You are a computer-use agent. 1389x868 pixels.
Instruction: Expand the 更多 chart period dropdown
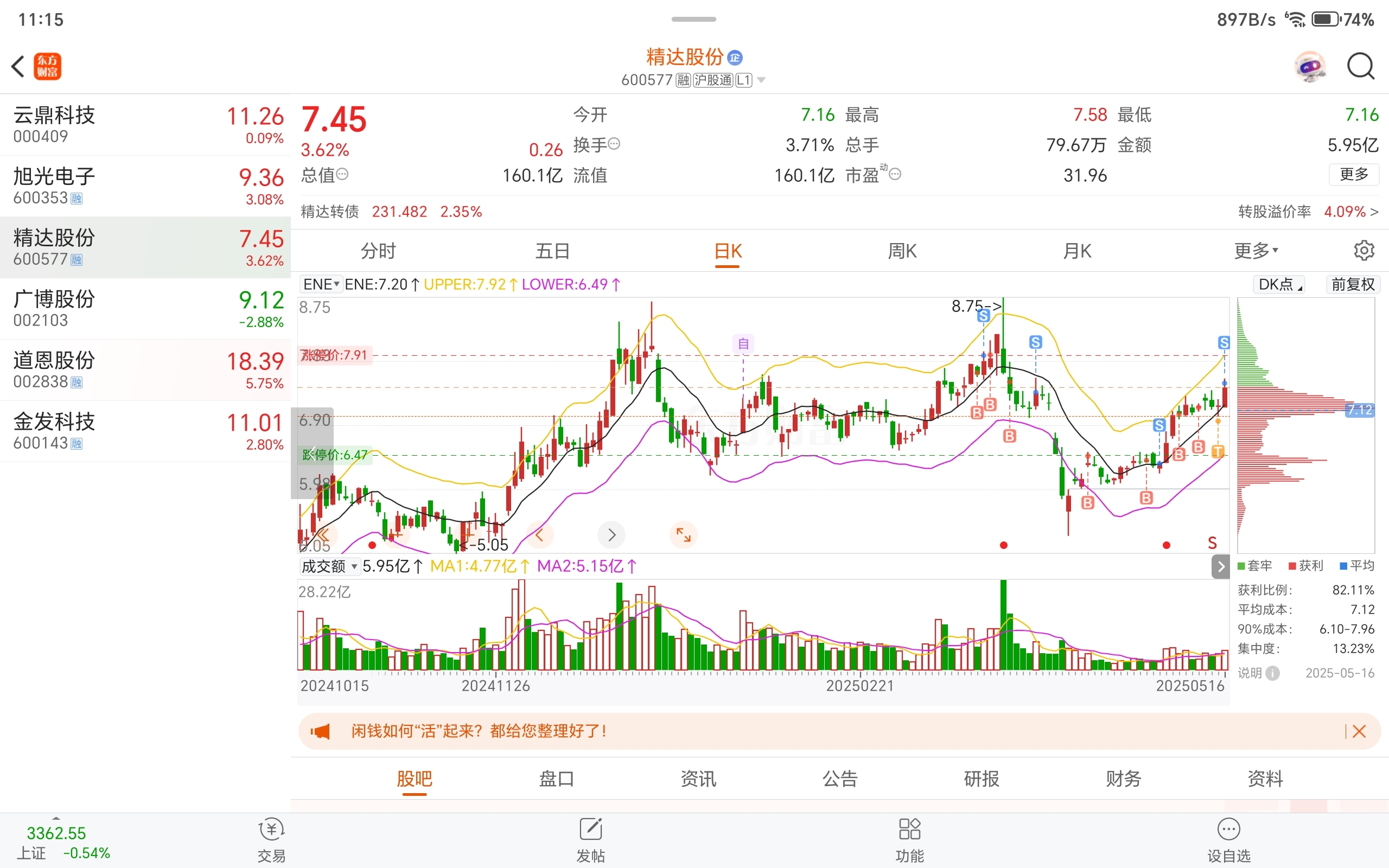point(1256,251)
